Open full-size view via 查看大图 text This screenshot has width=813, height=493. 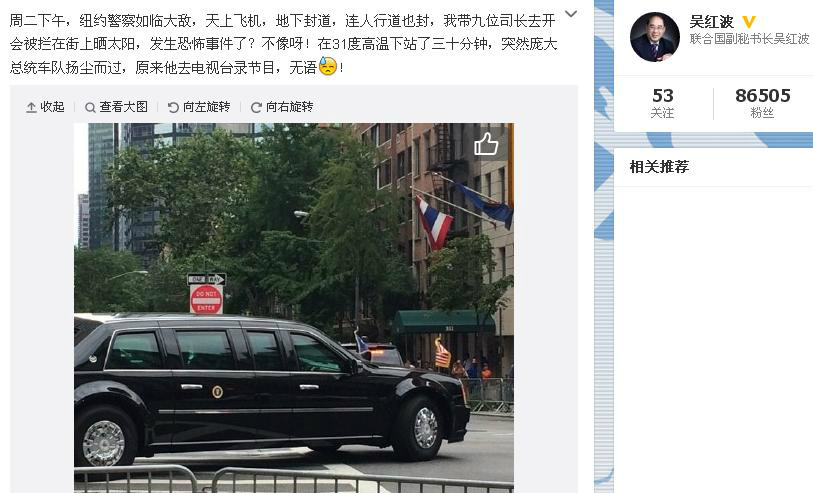123,107
